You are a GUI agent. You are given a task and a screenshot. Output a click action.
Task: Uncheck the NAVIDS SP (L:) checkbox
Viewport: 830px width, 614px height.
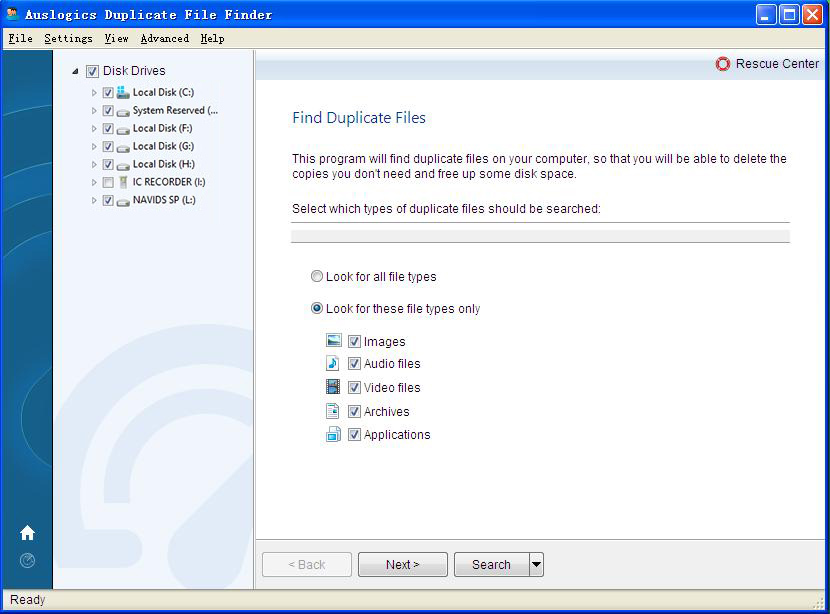108,201
